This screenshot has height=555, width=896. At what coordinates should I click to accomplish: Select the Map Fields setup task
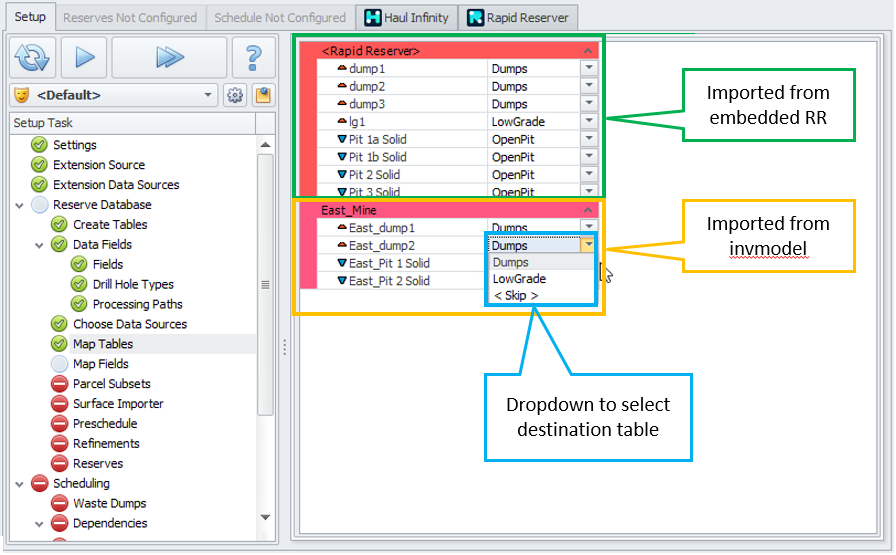[x=100, y=364]
